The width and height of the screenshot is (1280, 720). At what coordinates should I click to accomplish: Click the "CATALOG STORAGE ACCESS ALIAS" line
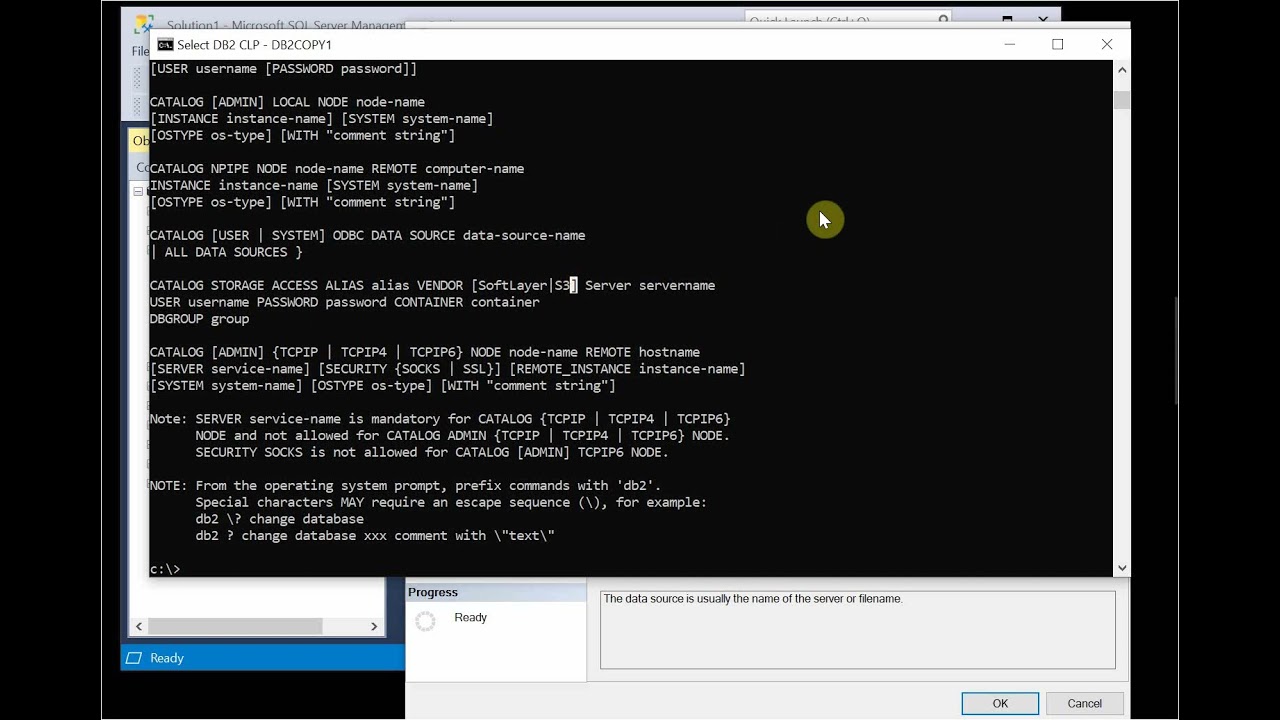[x=432, y=285]
